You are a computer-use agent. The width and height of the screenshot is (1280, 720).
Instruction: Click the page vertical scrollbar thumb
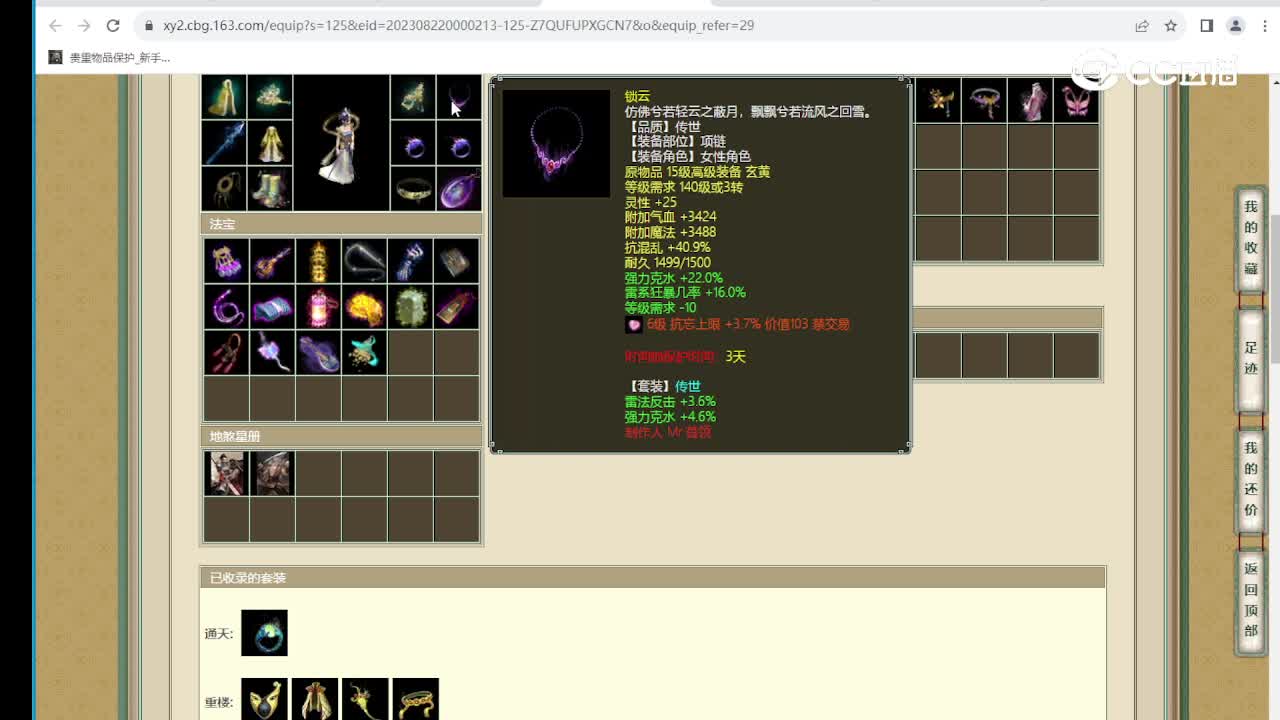click(1274, 288)
